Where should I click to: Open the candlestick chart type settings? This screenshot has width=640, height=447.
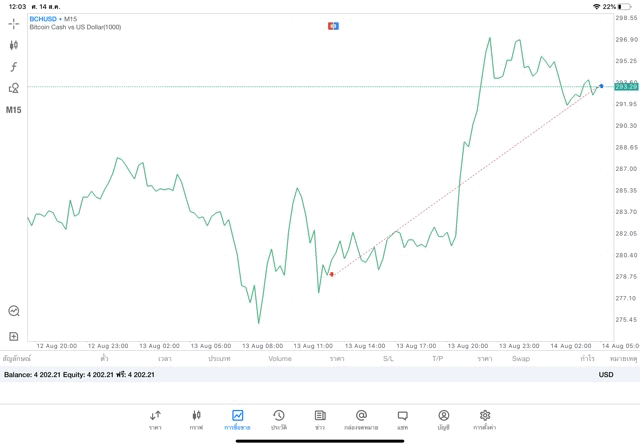point(14,45)
